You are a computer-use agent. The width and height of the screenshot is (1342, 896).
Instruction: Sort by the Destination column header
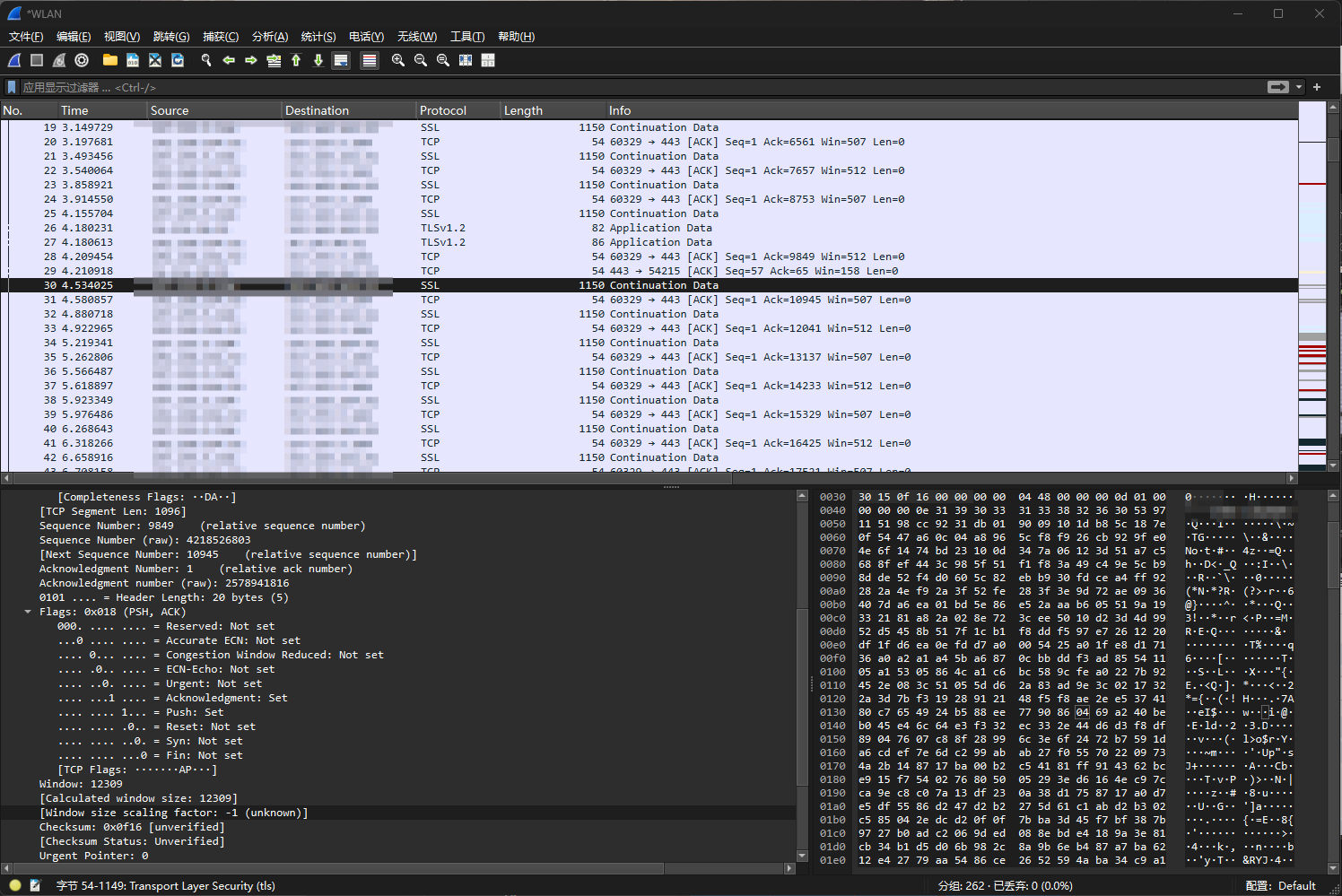(349, 110)
